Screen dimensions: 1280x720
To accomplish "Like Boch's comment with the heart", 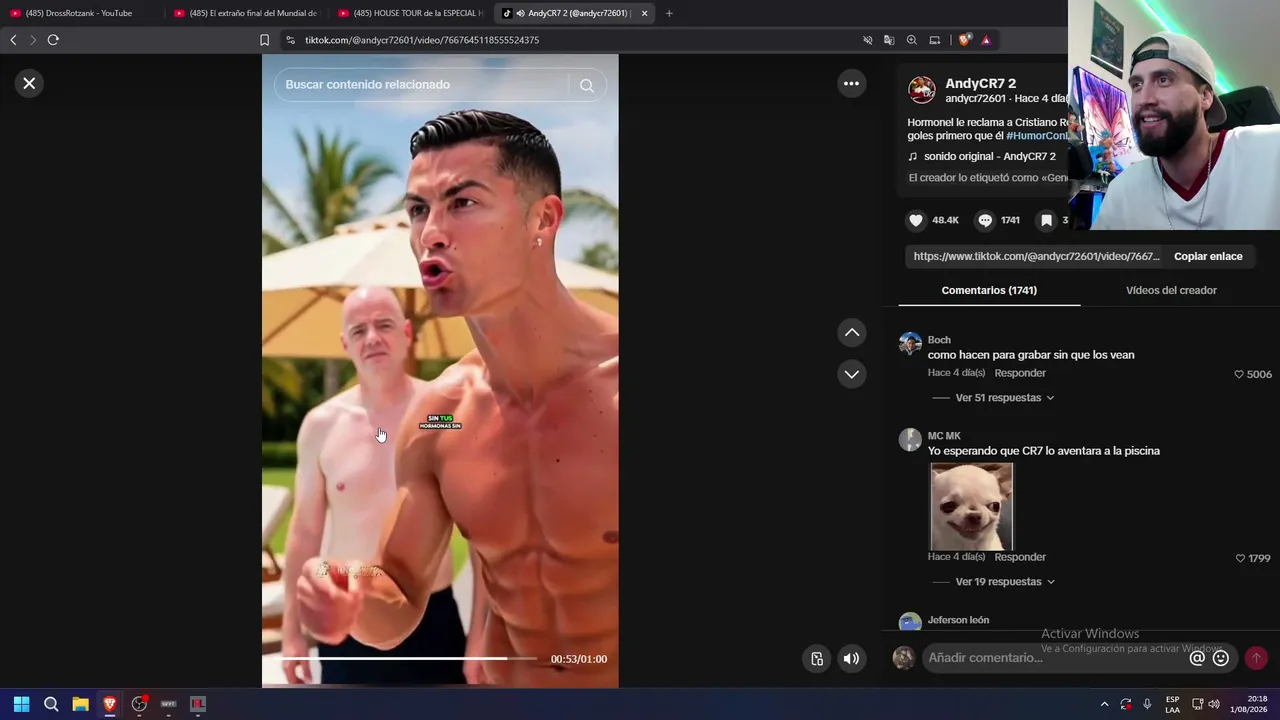I will tap(1239, 374).
